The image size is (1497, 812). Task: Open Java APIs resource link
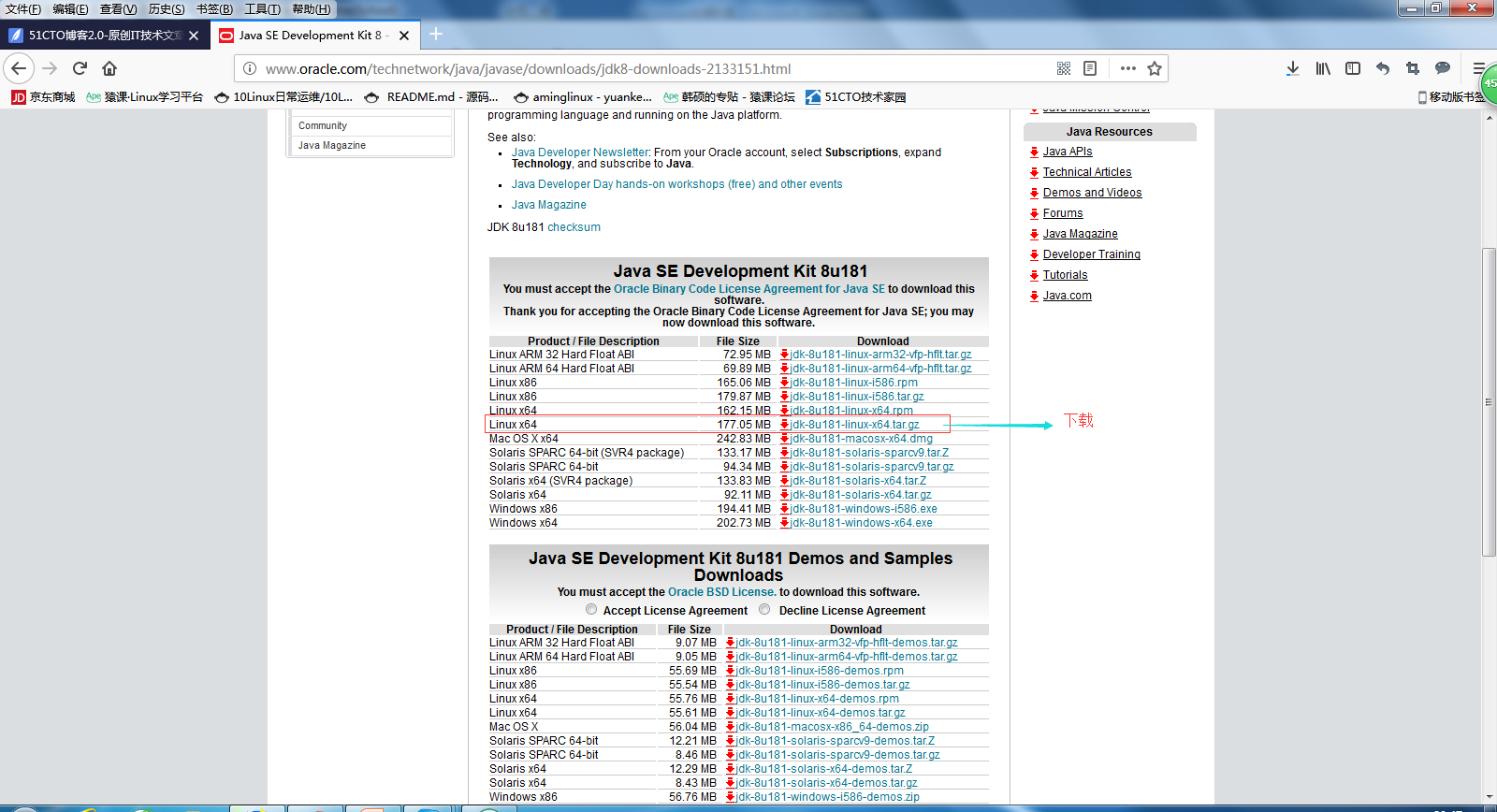(1068, 152)
